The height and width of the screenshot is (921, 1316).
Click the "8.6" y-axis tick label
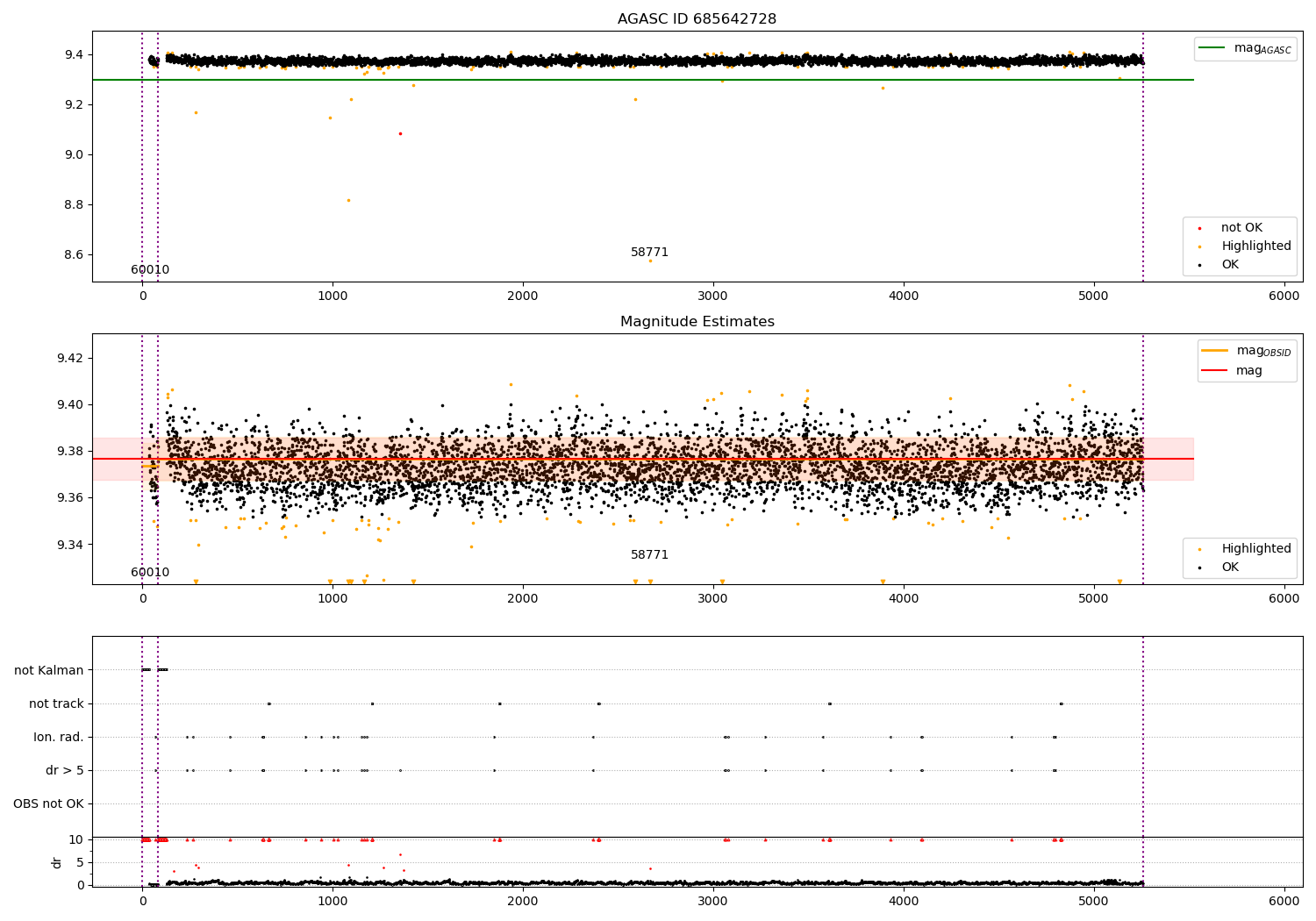pos(74,255)
